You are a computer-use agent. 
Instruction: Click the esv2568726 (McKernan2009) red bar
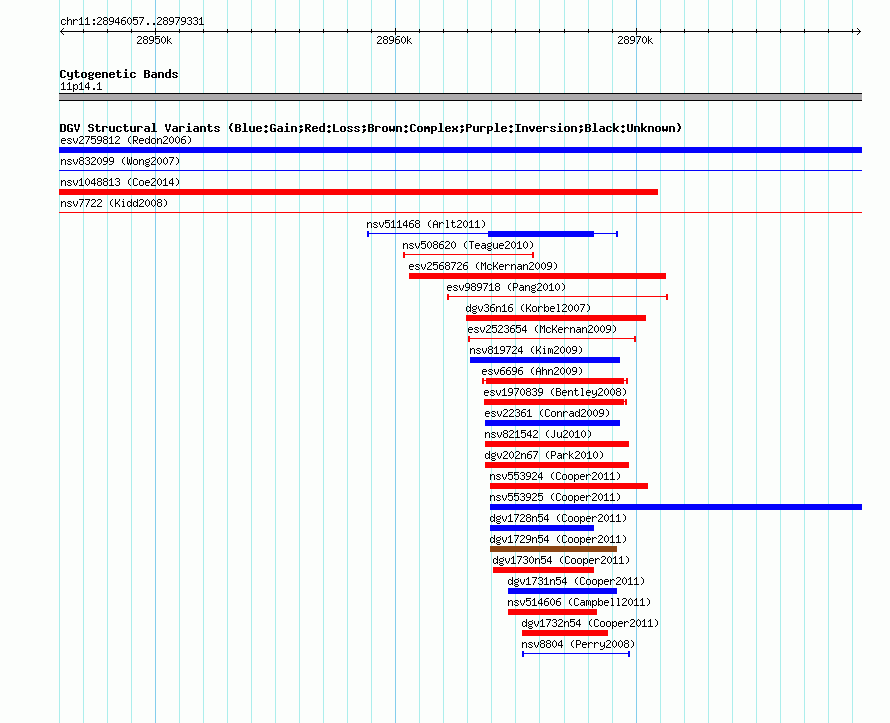[537, 276]
